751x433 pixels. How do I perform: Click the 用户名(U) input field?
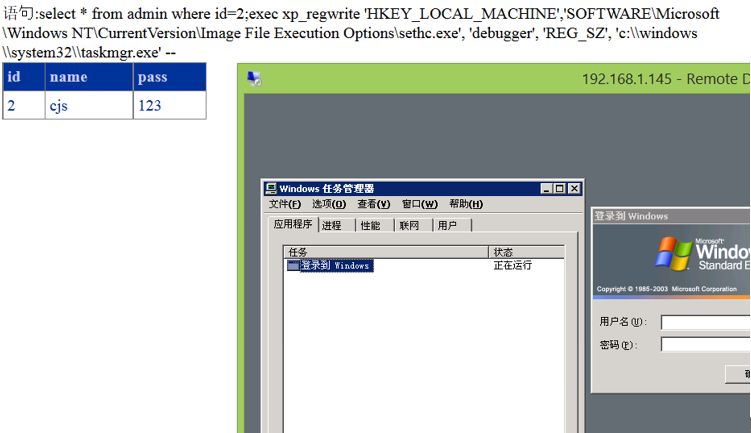[x=705, y=322]
